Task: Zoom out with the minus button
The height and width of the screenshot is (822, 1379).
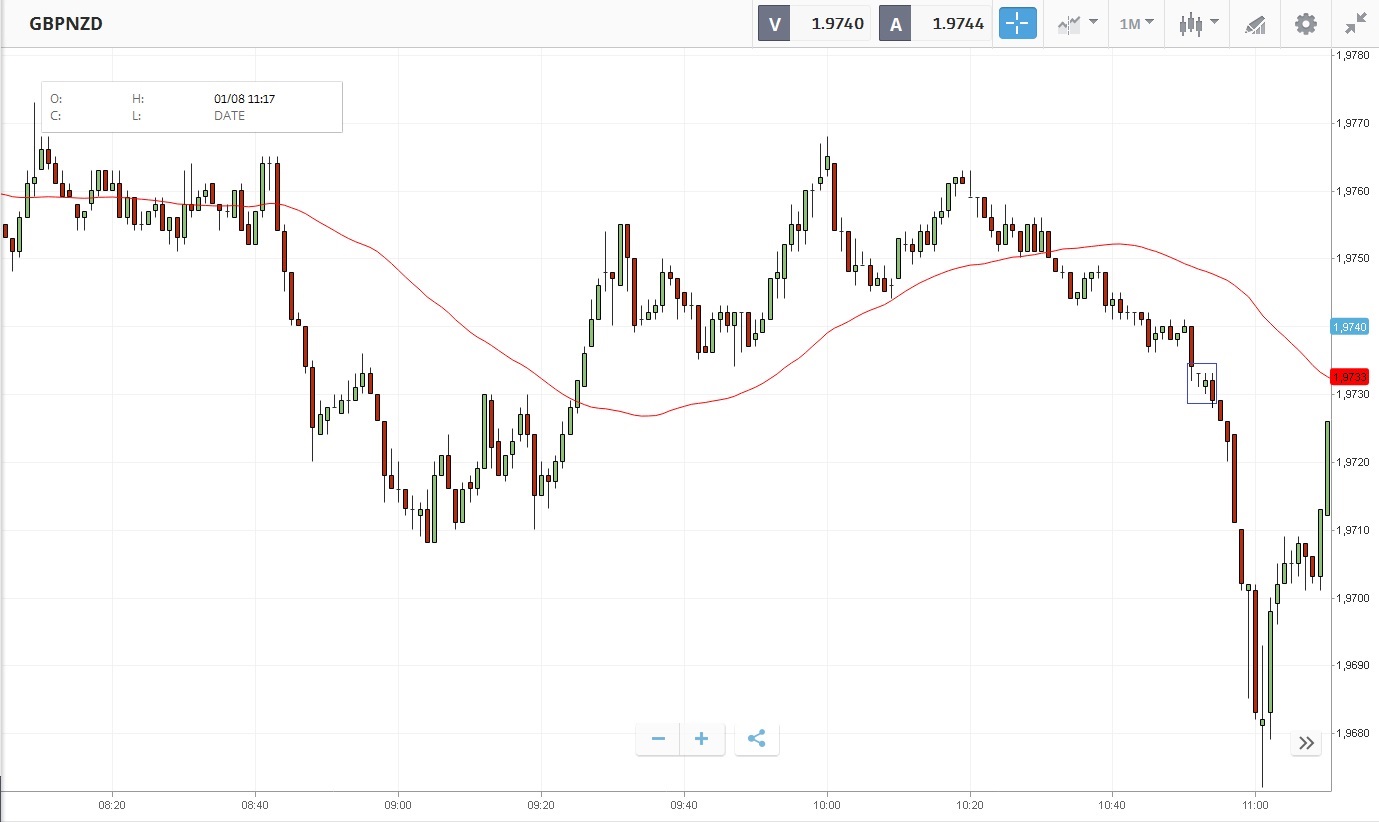Action: click(x=658, y=739)
